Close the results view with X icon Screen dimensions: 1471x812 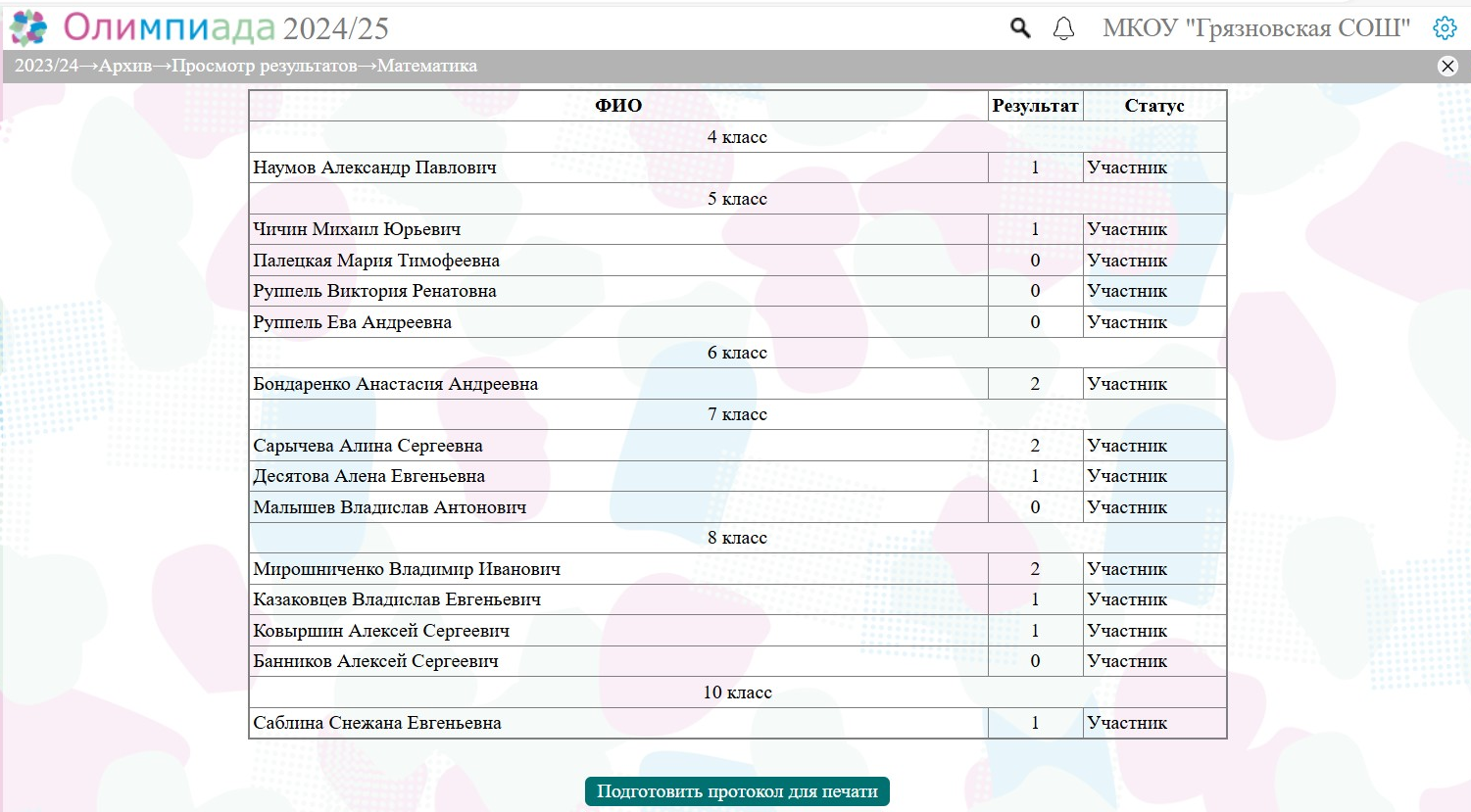coord(1447,66)
